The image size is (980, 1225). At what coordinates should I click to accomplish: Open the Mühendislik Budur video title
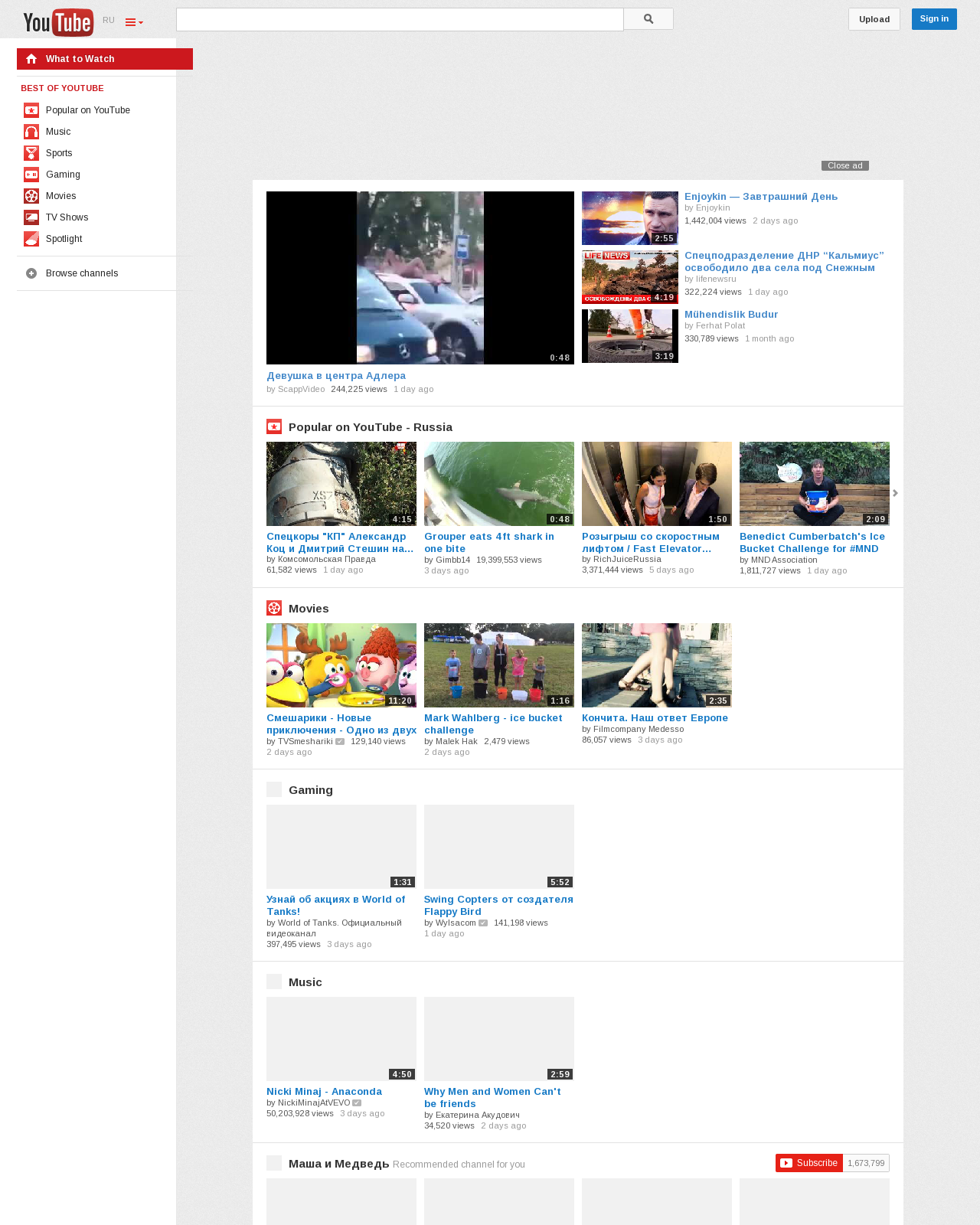coord(731,315)
